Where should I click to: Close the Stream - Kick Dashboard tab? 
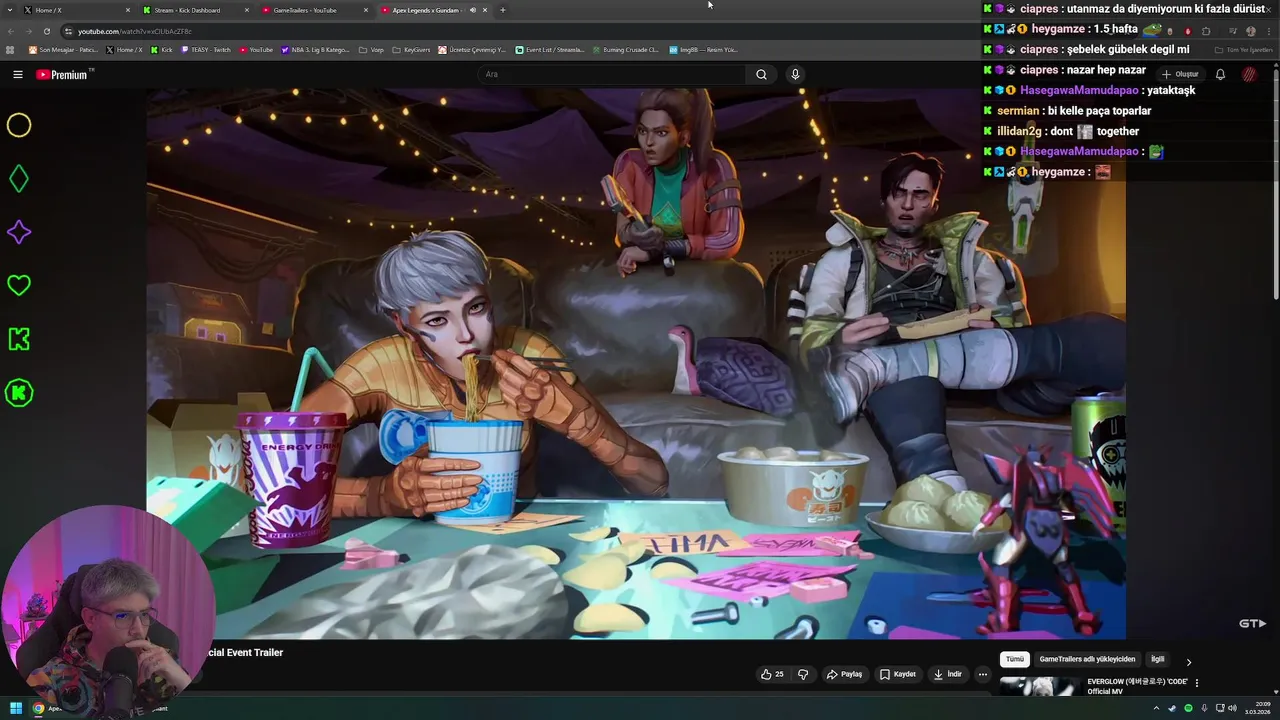point(247,10)
